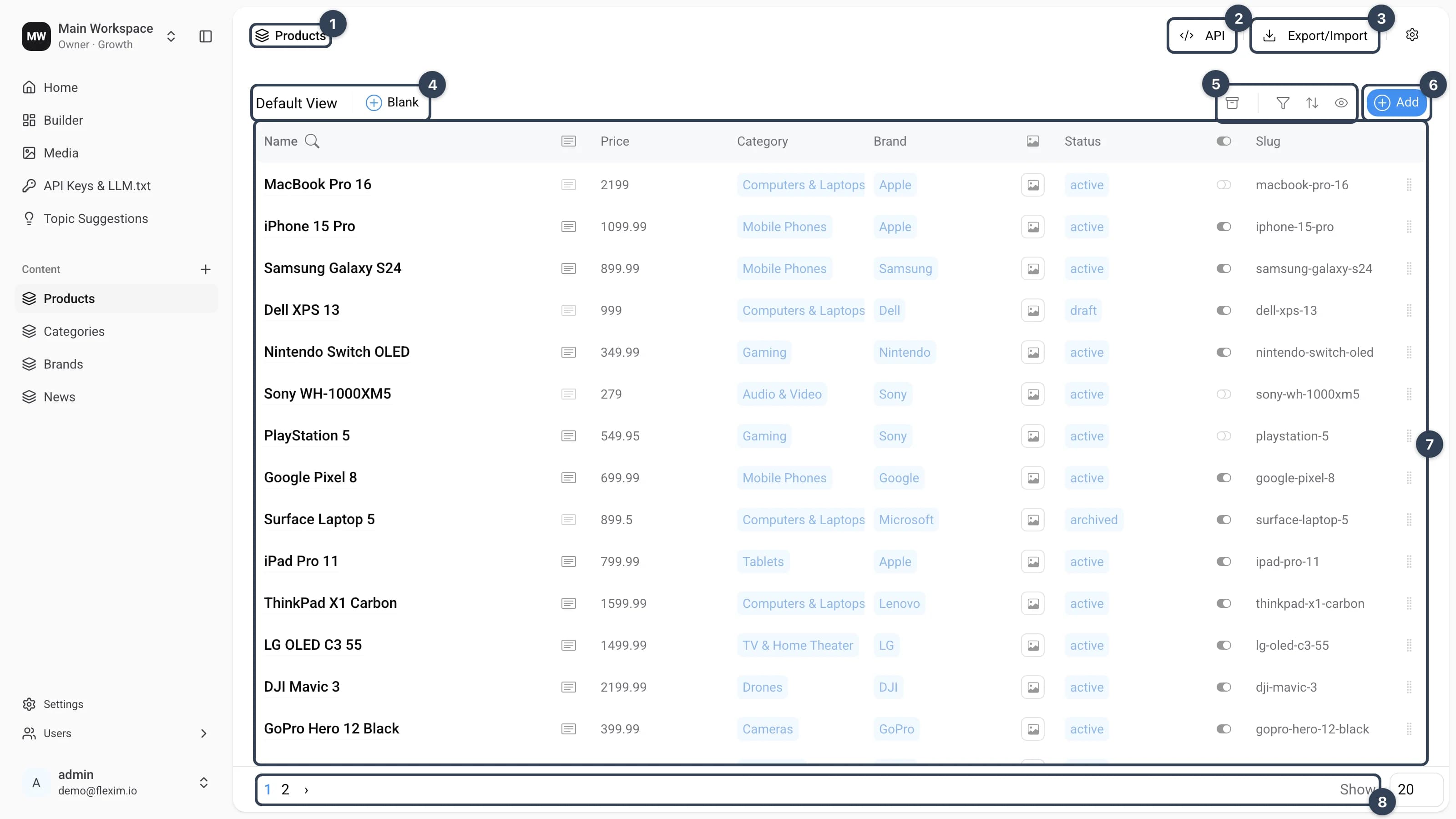Screen dimensions: 1456x819
Task: Toggle switch for Sony WH-1000XM5
Action: tap(1223, 394)
